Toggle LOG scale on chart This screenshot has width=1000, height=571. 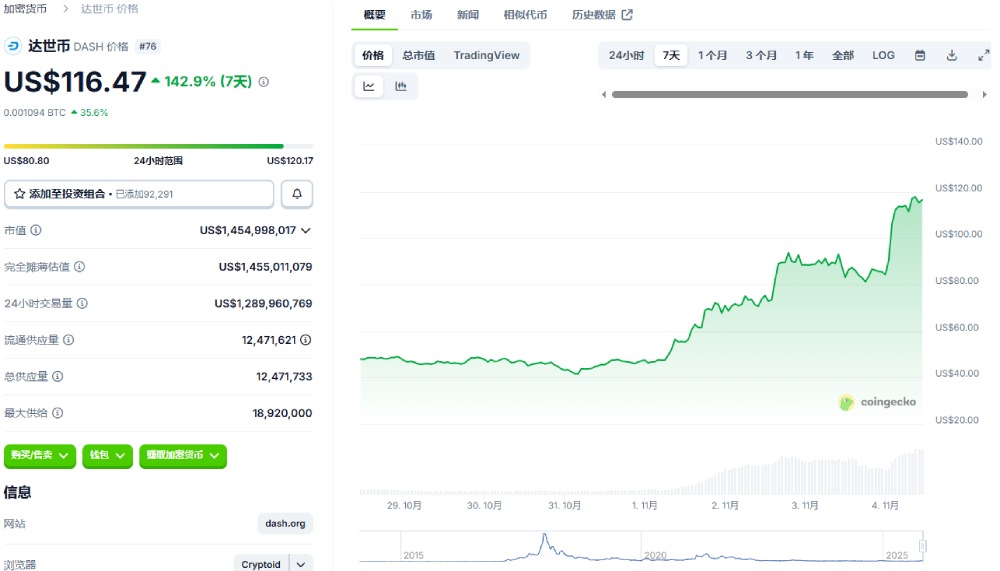[883, 56]
